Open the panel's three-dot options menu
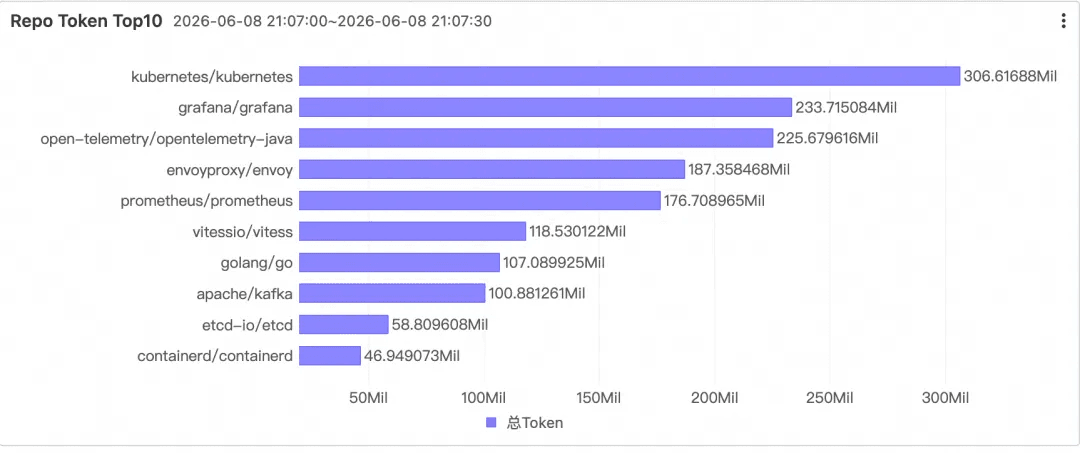 click(x=1064, y=21)
